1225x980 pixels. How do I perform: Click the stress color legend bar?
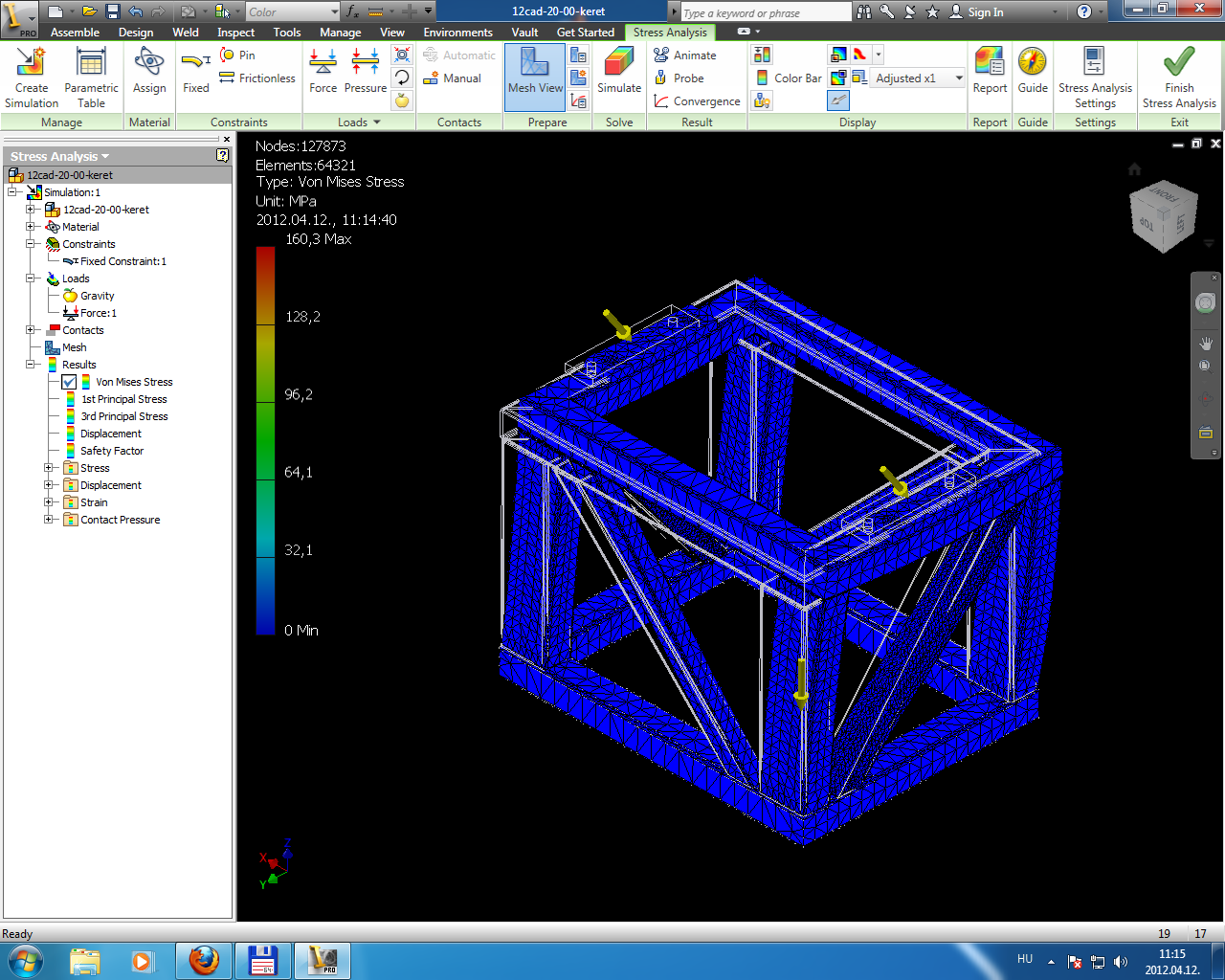[265, 440]
